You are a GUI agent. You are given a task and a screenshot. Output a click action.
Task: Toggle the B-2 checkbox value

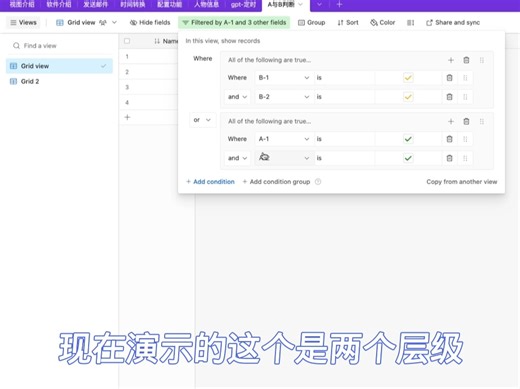coord(408,97)
